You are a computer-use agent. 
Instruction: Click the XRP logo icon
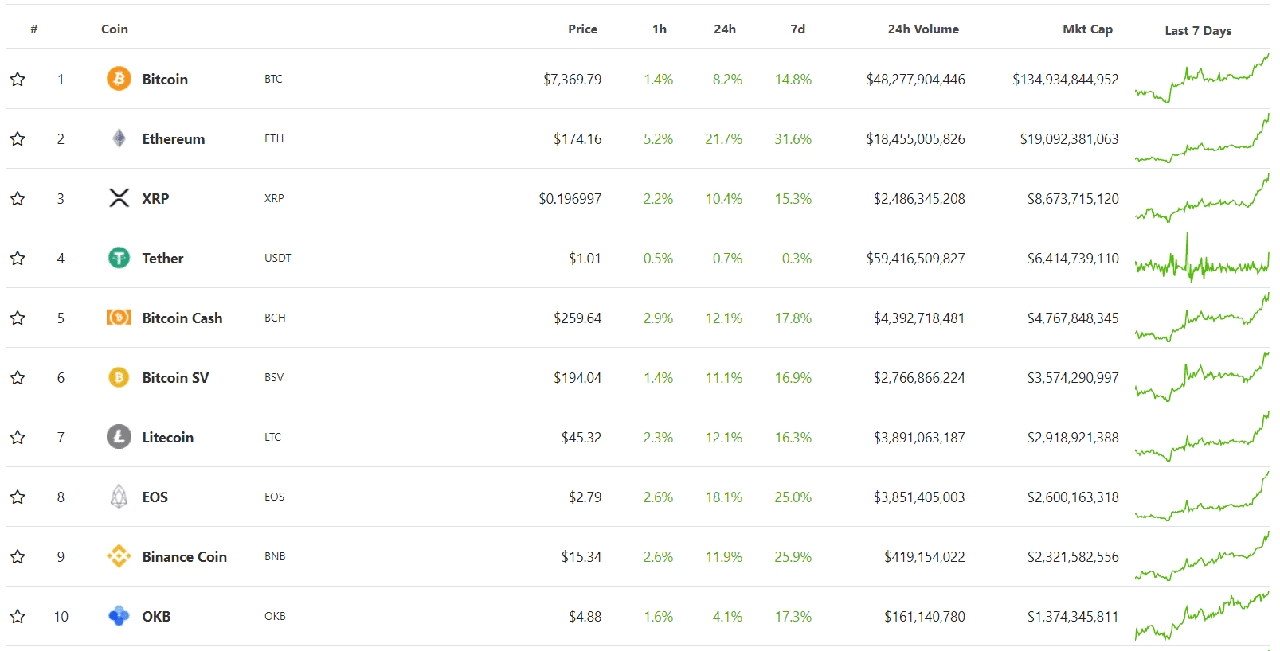119,198
